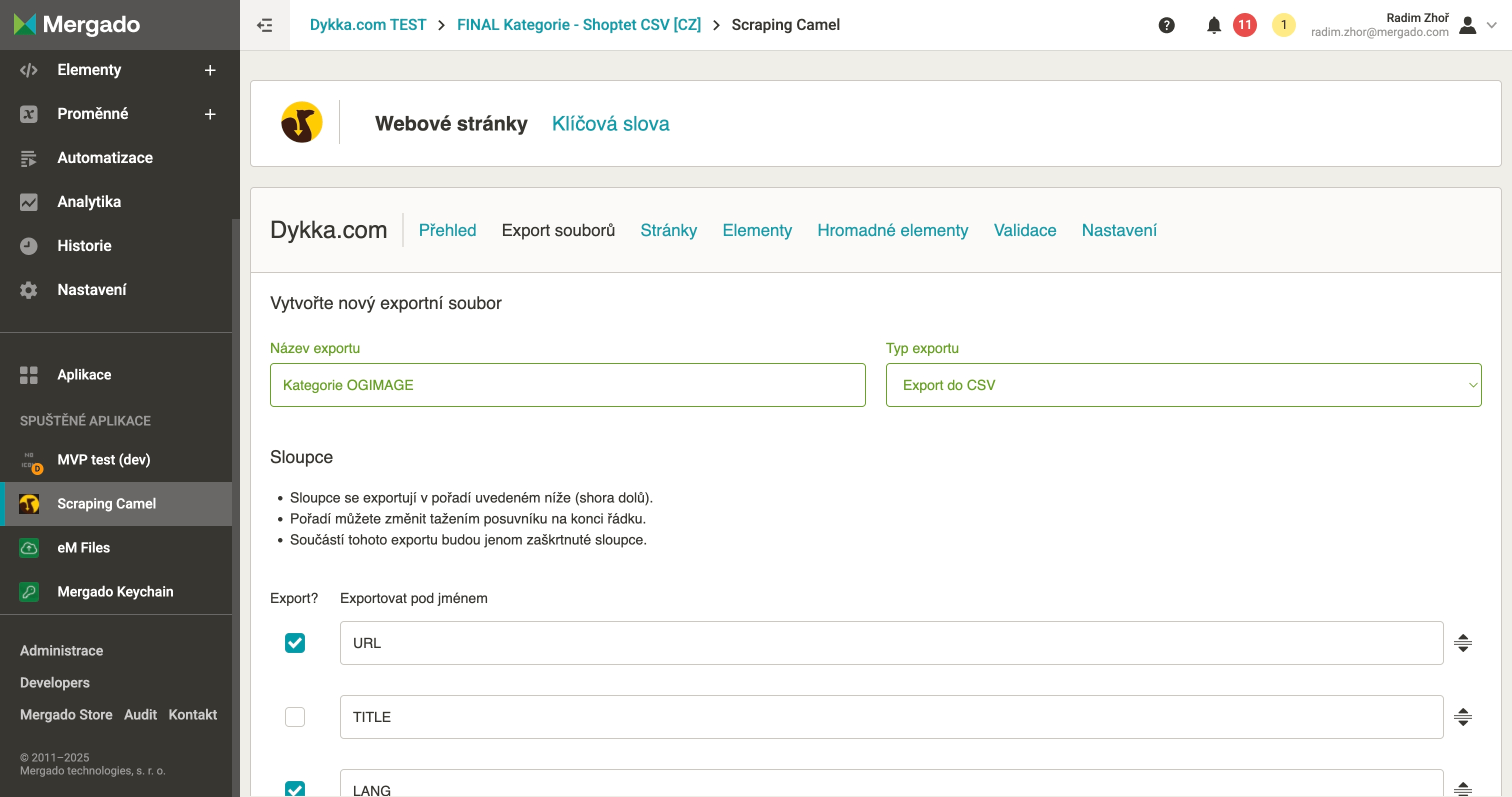Click the Název exportu input field
Screen dimensions: 1512x797
(x=567, y=385)
